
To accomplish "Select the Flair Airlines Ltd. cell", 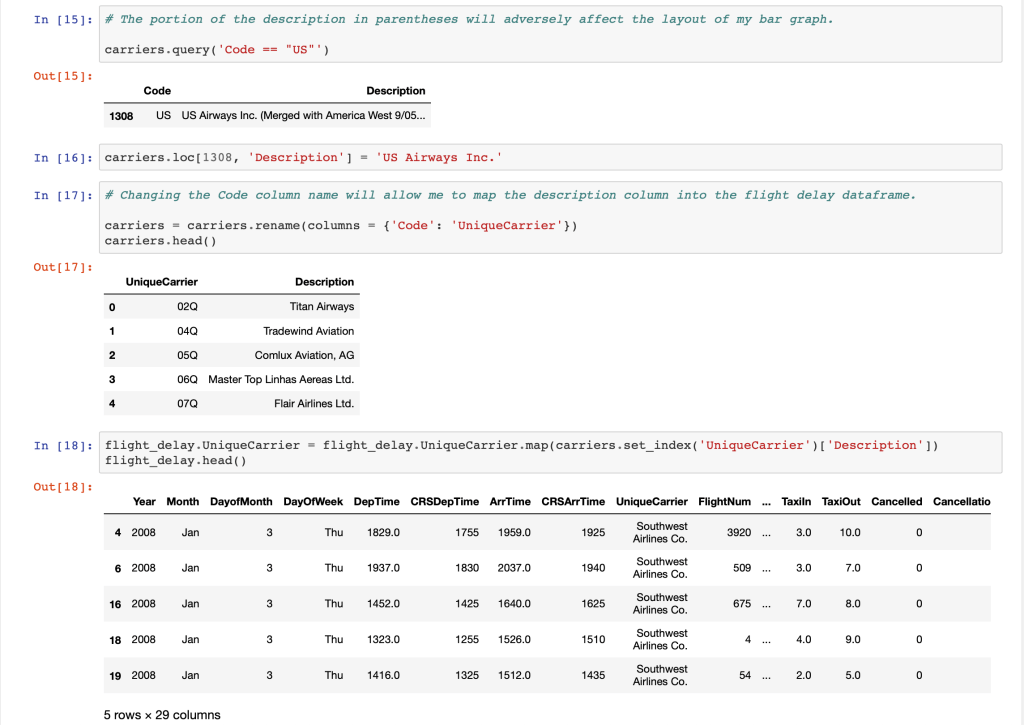I will pos(313,403).
